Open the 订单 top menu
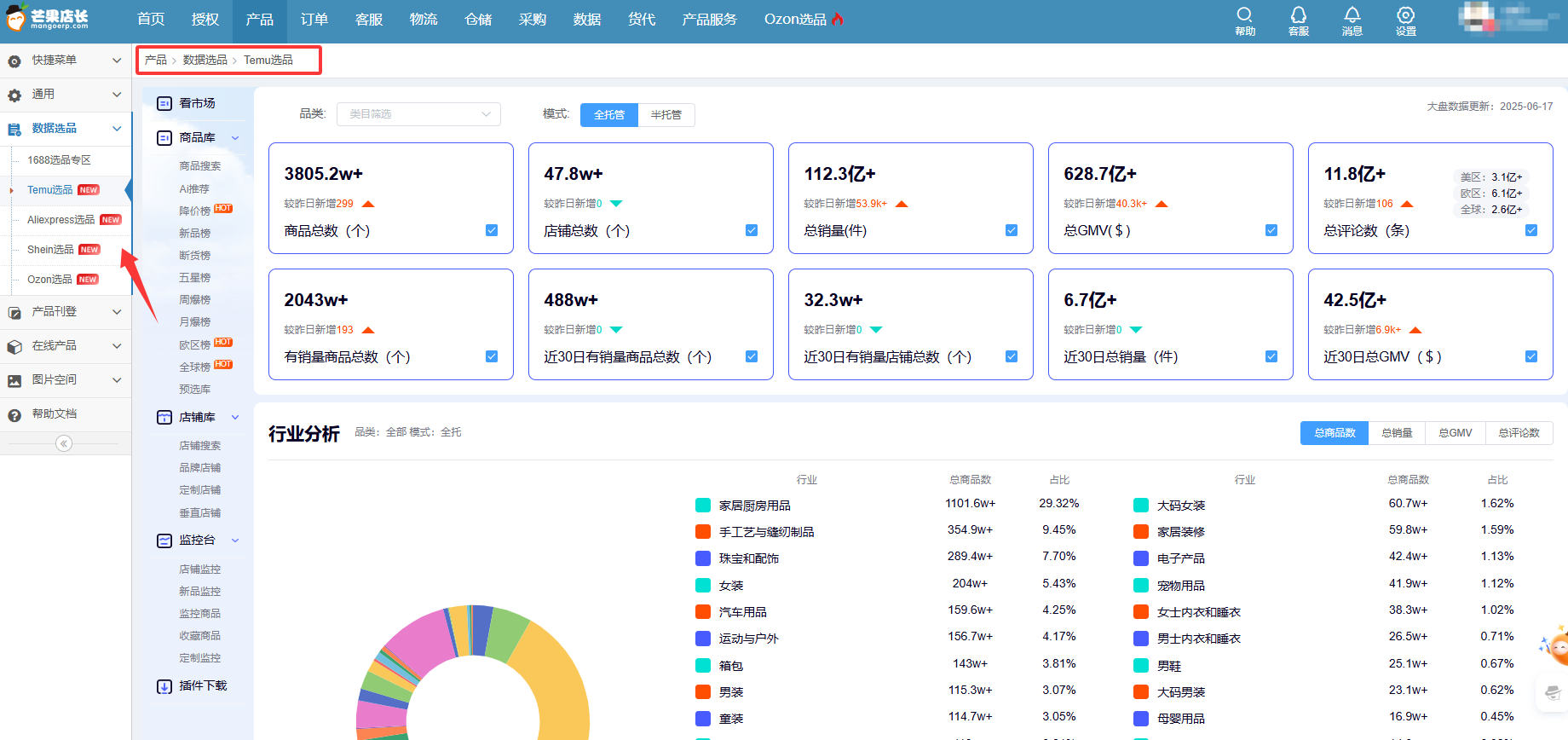 (314, 20)
